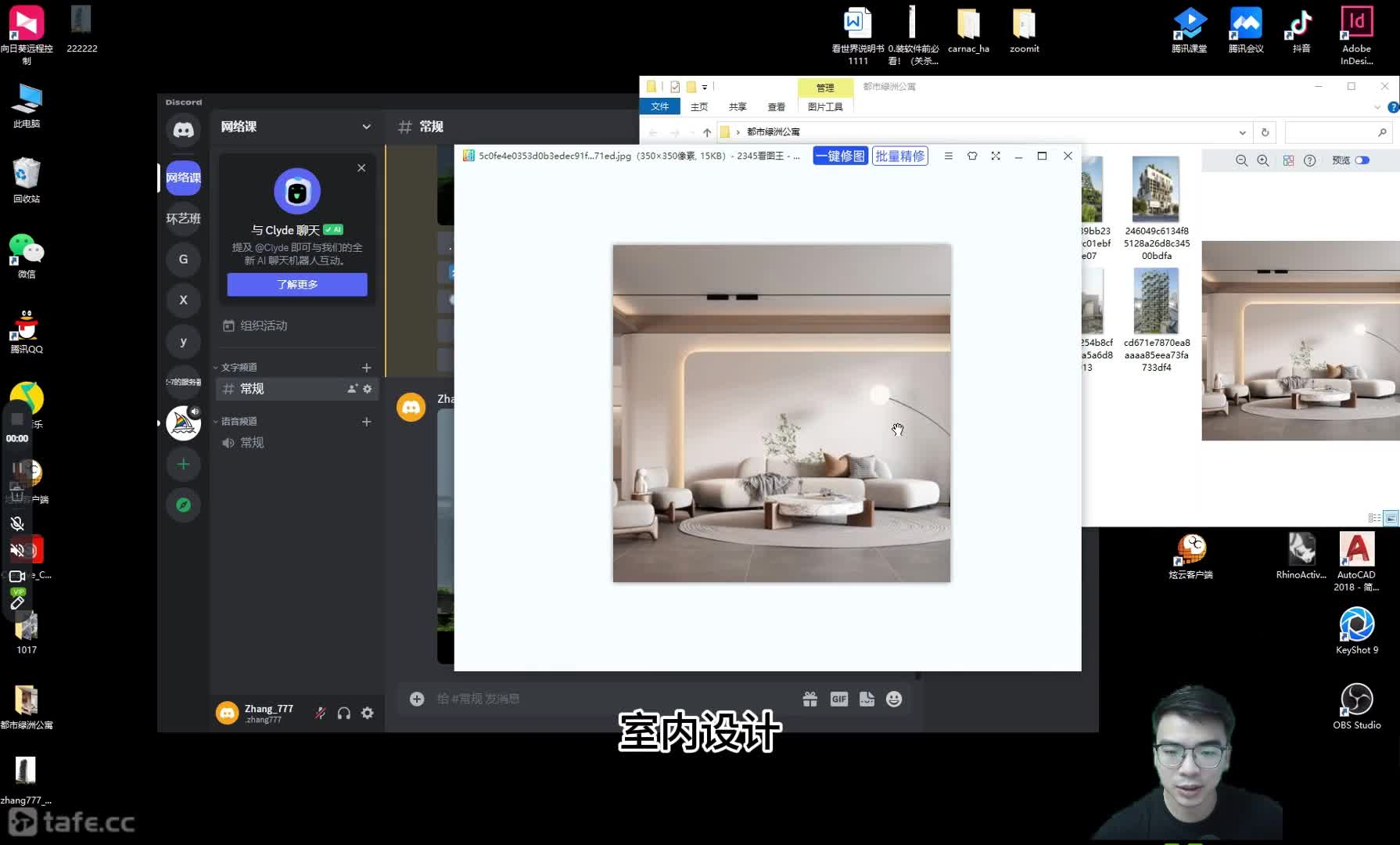The image size is (1400, 845).
Task: Open the 查看 ribbon tab
Action: (776, 106)
